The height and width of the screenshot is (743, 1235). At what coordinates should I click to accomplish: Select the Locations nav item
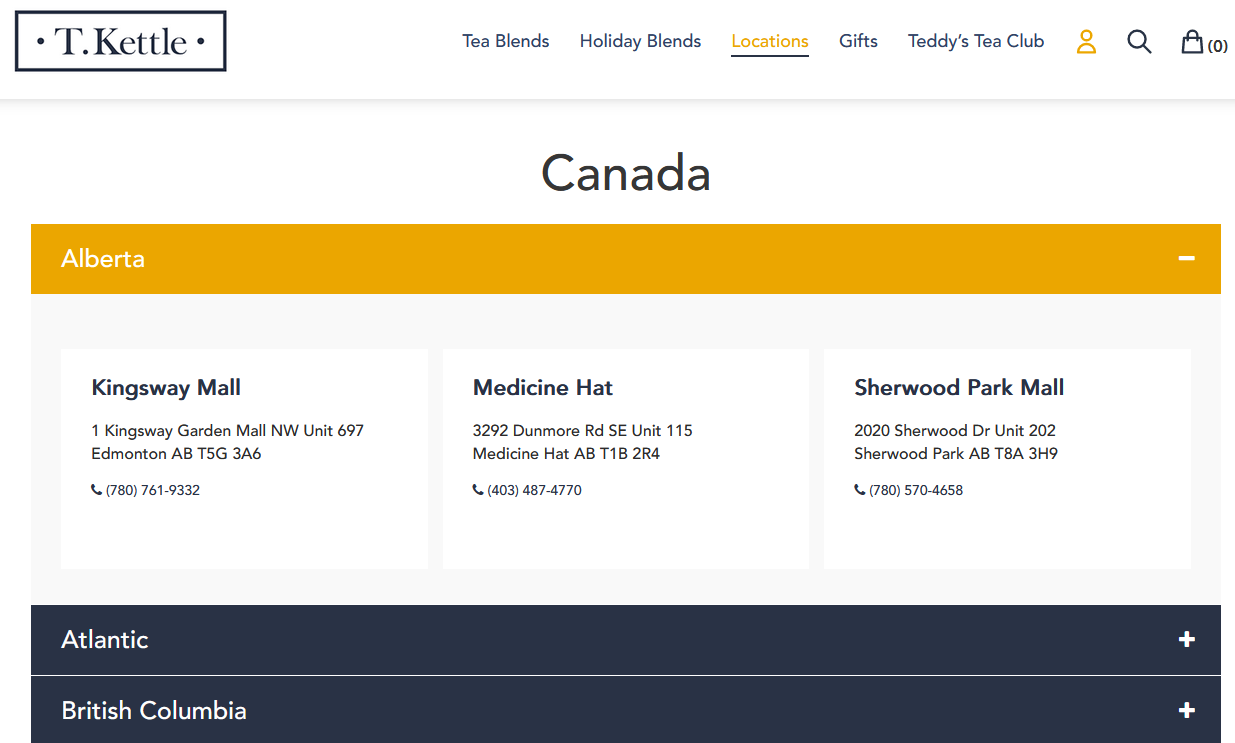[x=770, y=41]
